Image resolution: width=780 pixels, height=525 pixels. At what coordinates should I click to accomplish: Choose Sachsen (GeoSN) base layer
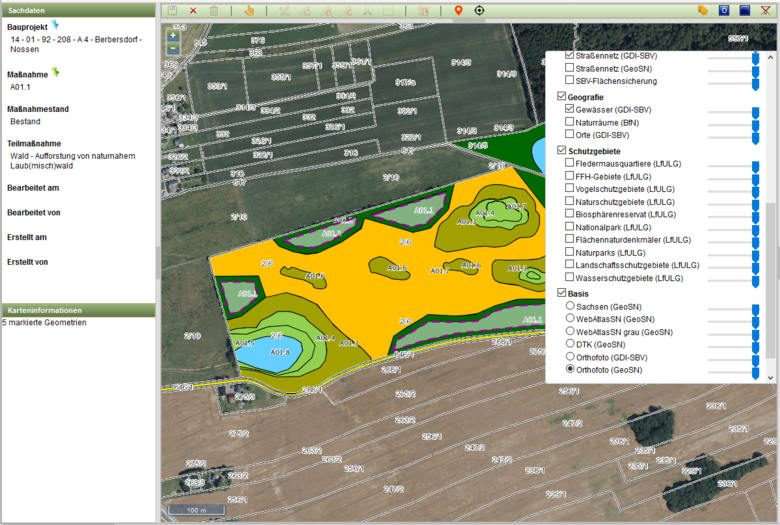[x=570, y=304]
